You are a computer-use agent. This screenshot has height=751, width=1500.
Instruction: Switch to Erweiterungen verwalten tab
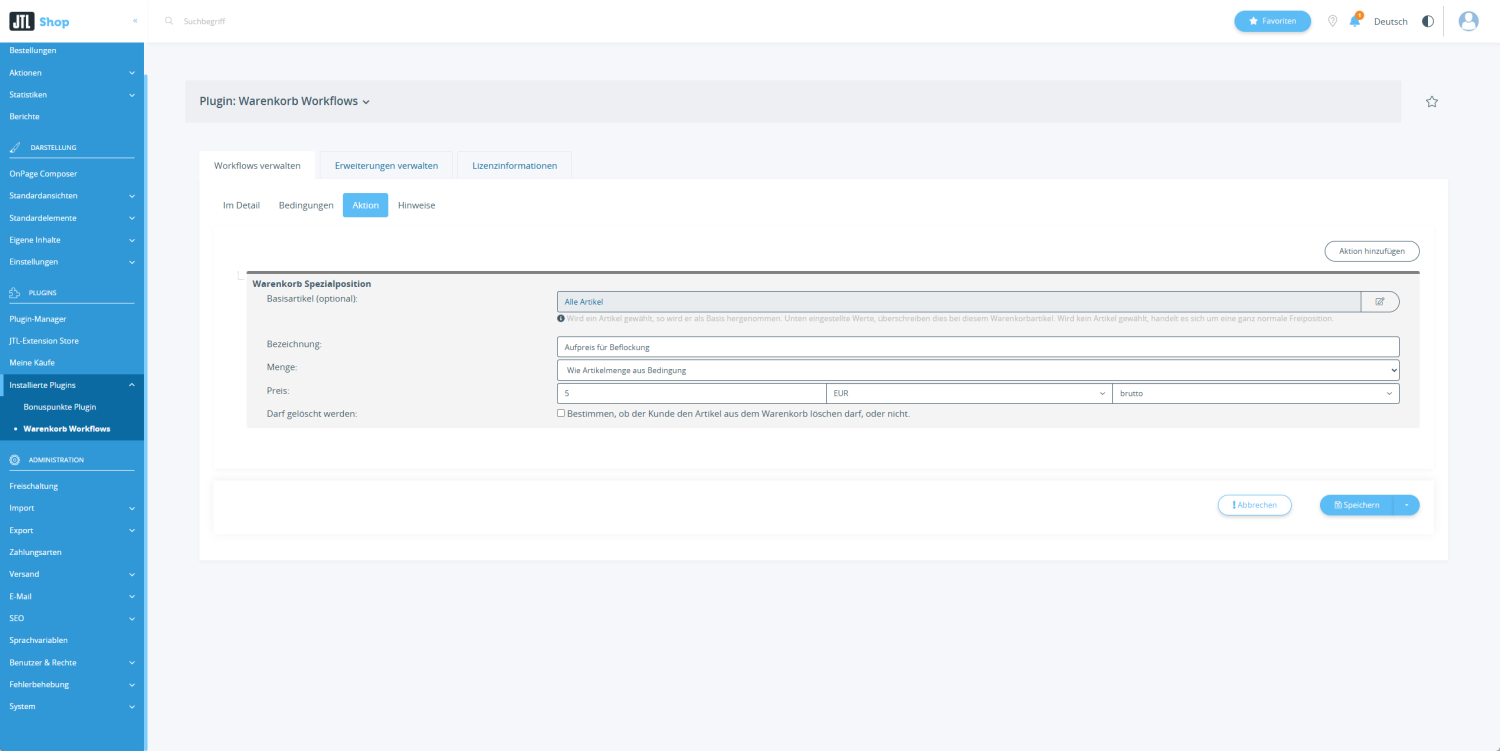[x=386, y=166]
